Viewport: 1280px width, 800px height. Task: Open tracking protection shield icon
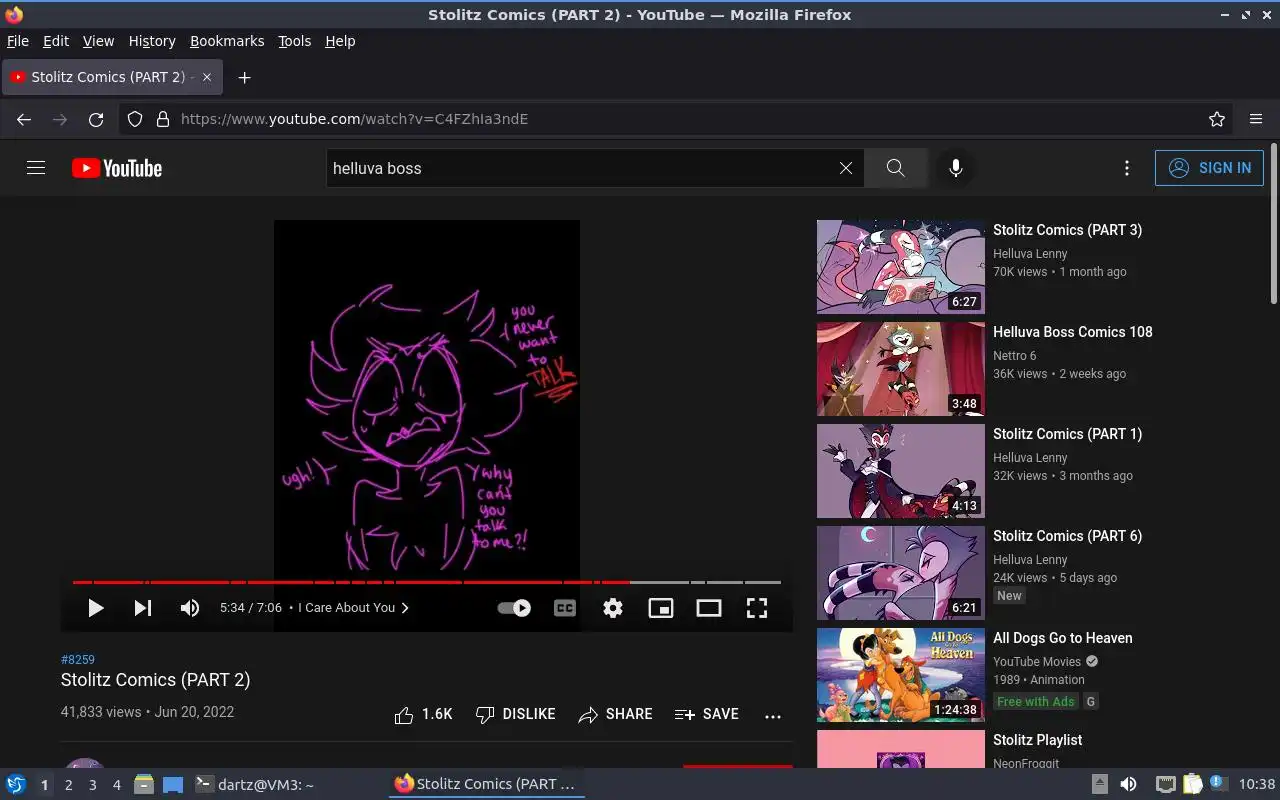[x=135, y=119]
